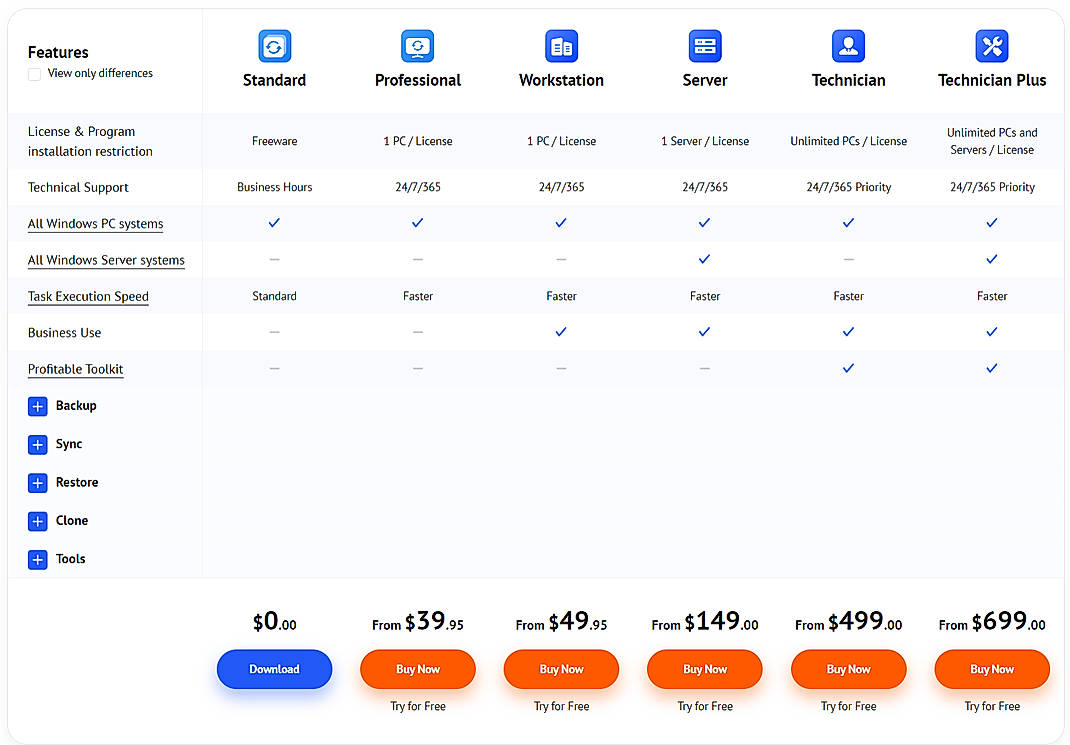Click the Business Hours support cell

click(x=274, y=187)
